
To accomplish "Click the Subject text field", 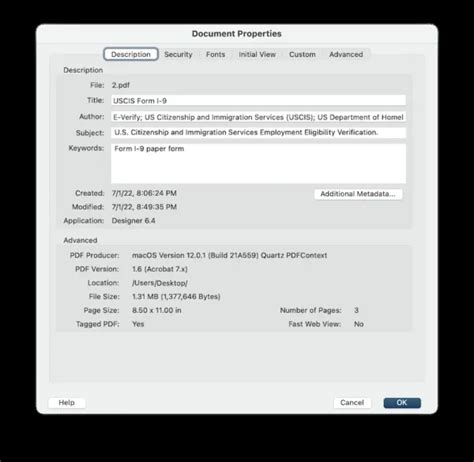I will (258, 132).
